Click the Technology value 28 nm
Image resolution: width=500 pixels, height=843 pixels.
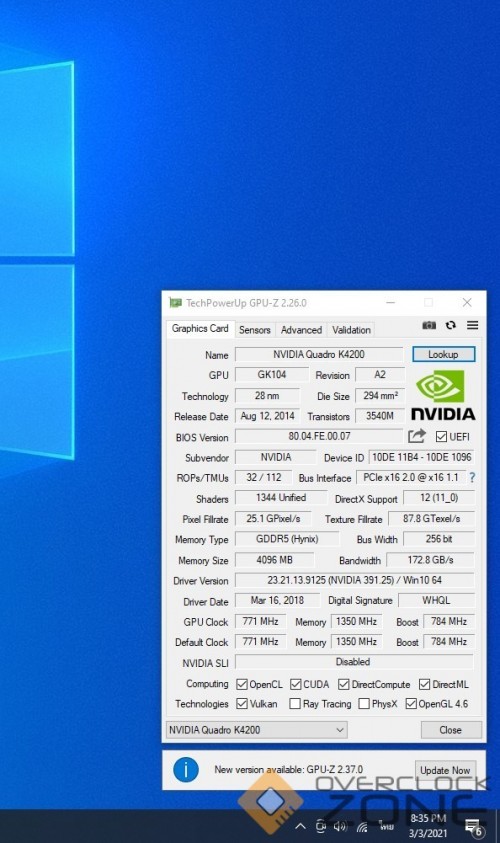click(x=267, y=396)
